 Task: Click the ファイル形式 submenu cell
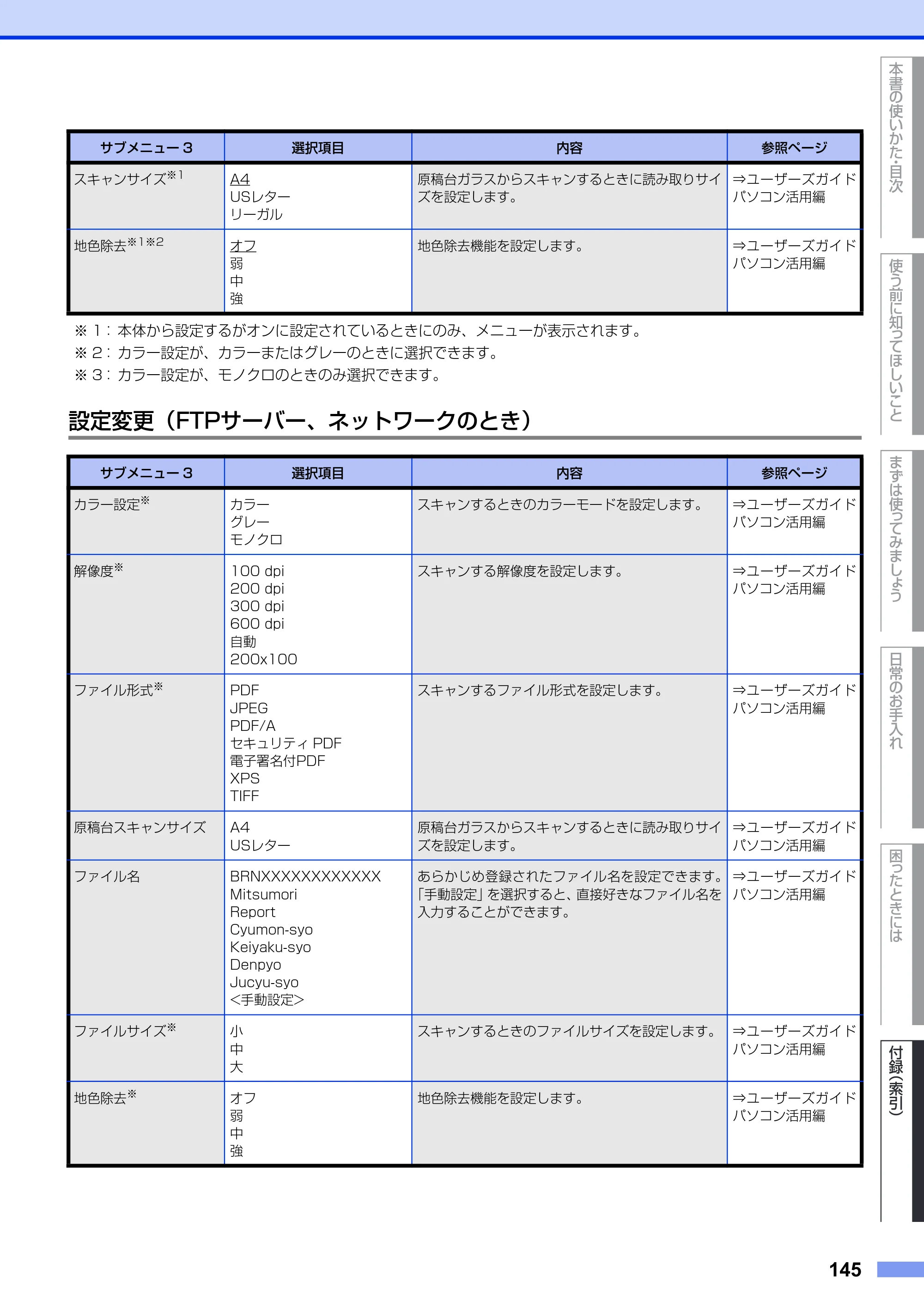coord(147,742)
